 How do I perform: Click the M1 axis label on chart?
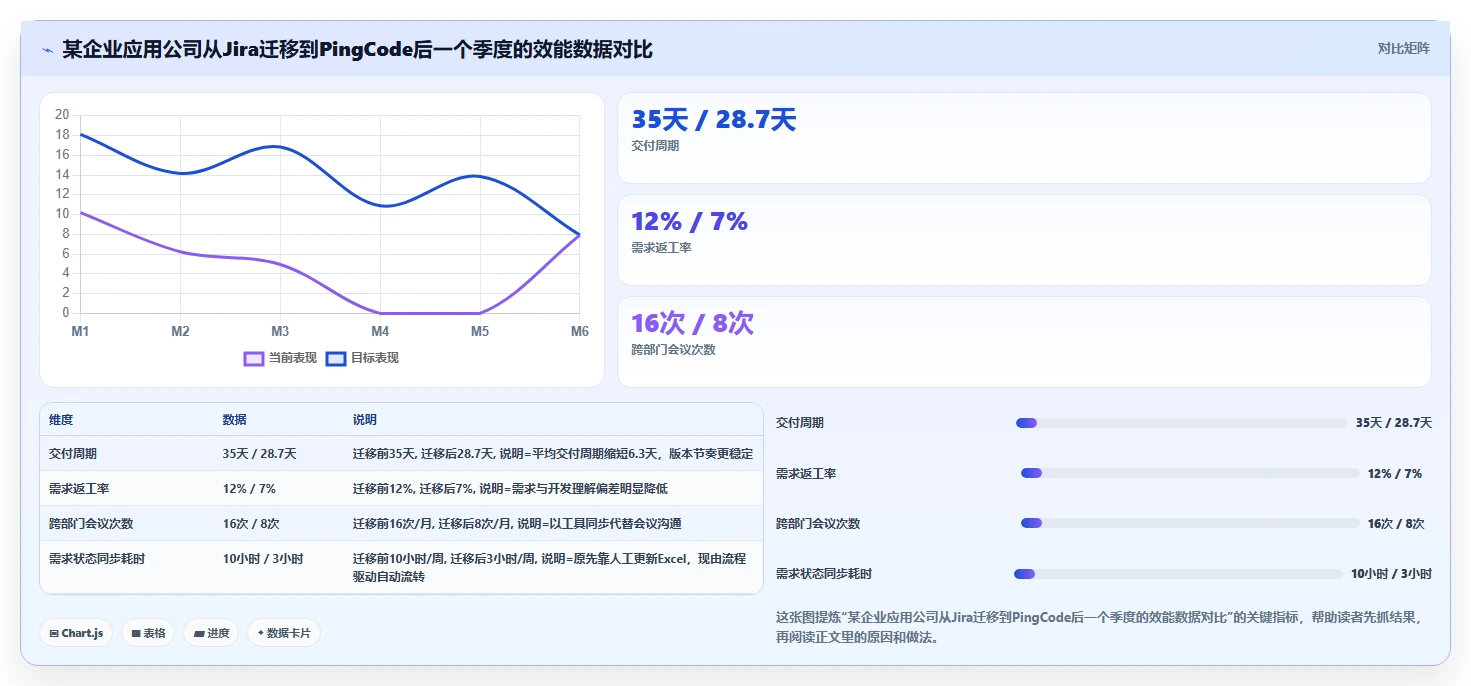click(80, 331)
